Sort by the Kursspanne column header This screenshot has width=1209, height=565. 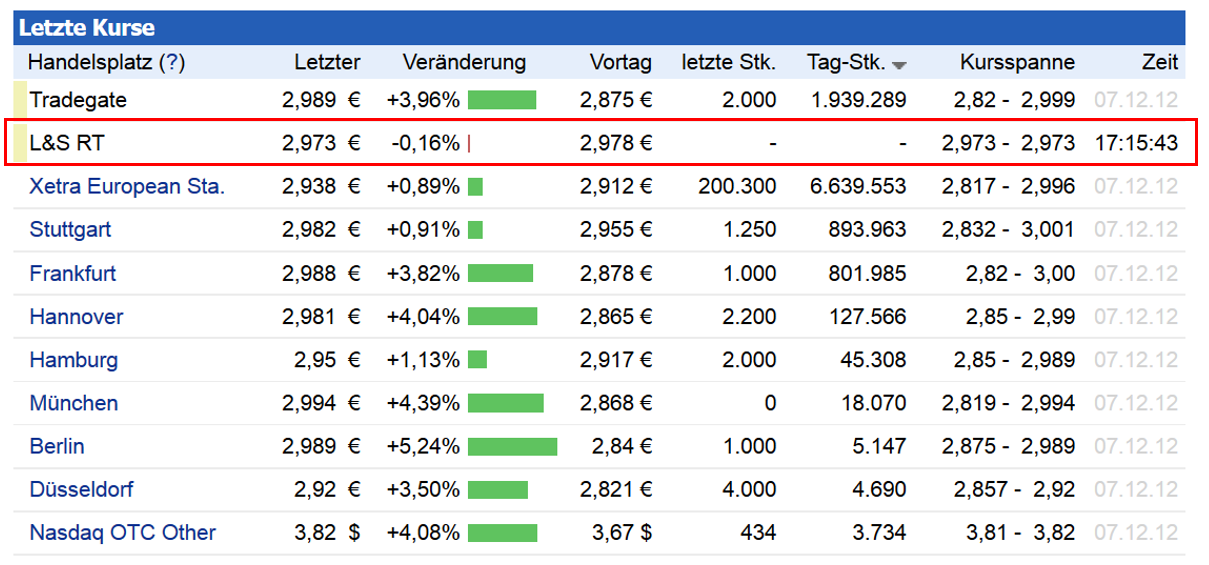coord(1017,62)
